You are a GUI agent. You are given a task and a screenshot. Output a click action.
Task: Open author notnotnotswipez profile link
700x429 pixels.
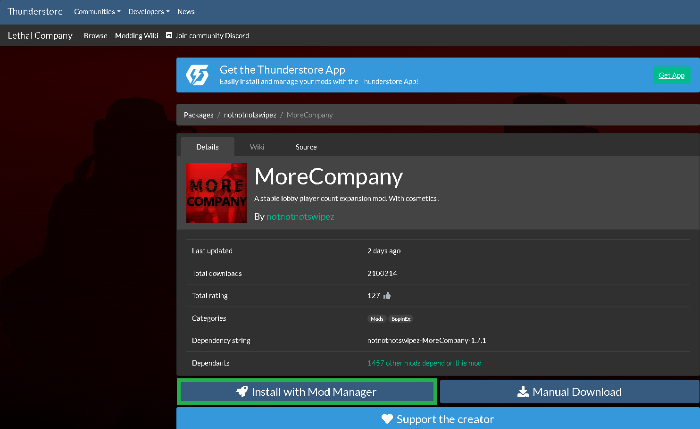(x=300, y=217)
